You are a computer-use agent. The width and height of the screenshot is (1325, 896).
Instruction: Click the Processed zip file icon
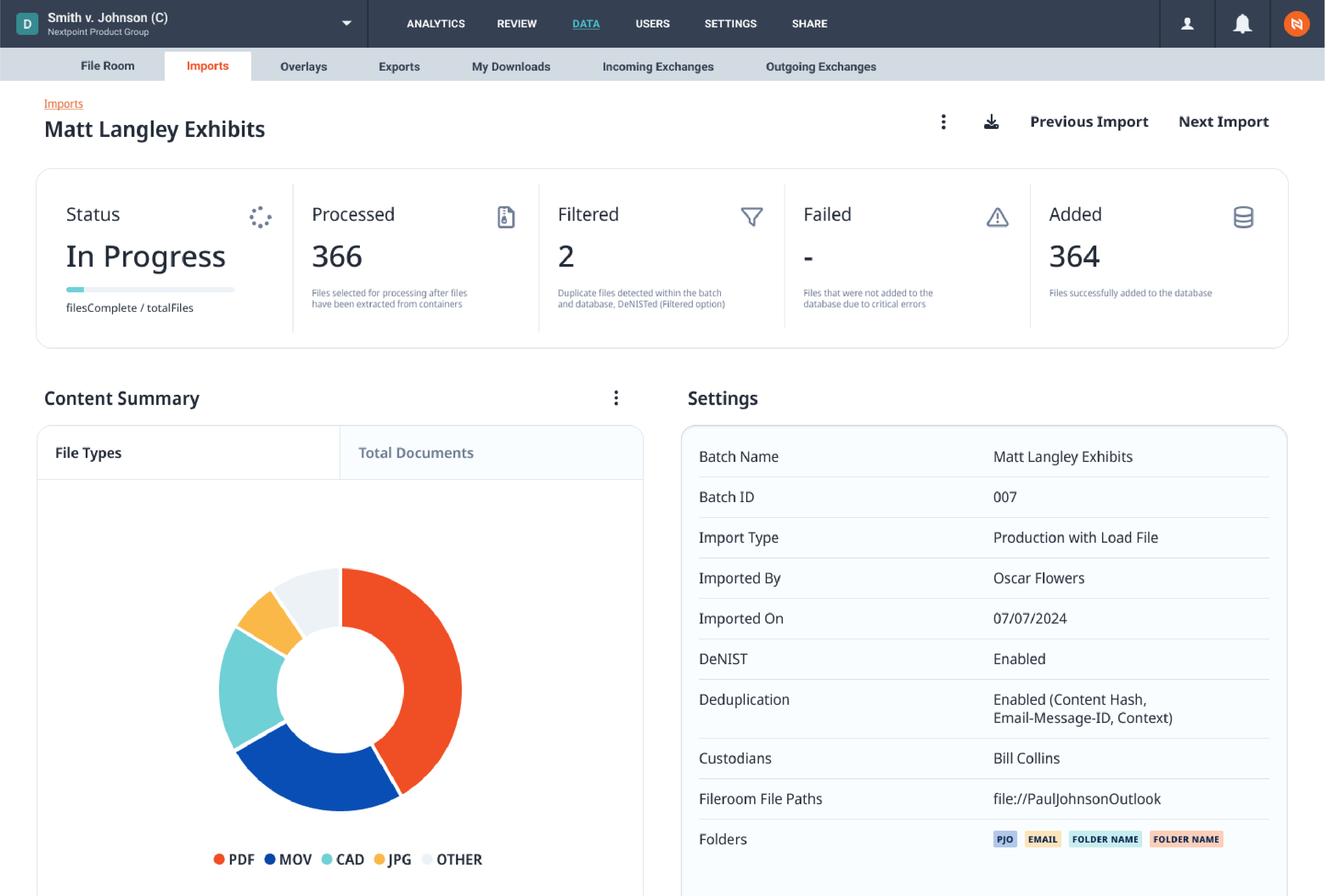[x=506, y=217]
